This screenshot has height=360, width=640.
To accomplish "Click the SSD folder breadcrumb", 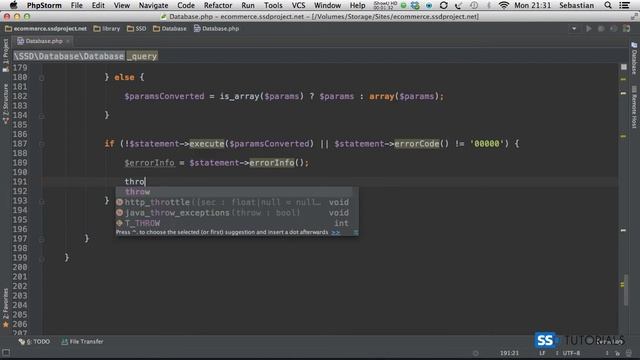I will pos(137,29).
